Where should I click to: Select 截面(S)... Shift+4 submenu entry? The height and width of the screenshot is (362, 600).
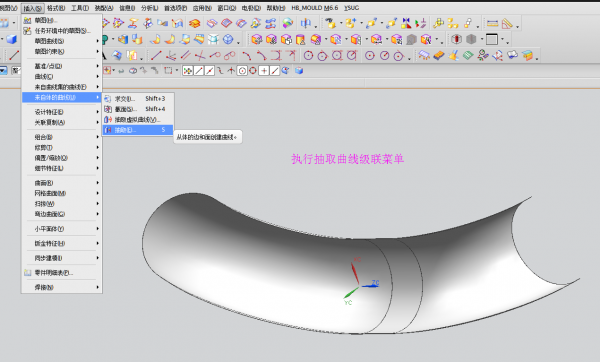138,109
